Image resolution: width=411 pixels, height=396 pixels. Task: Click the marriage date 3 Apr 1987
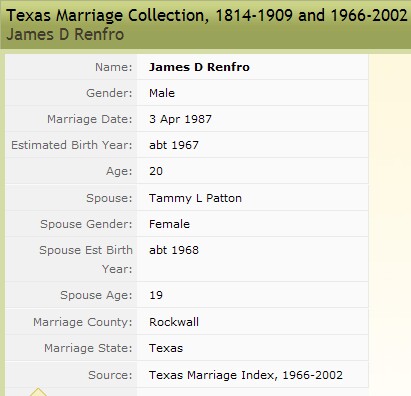pos(180,119)
